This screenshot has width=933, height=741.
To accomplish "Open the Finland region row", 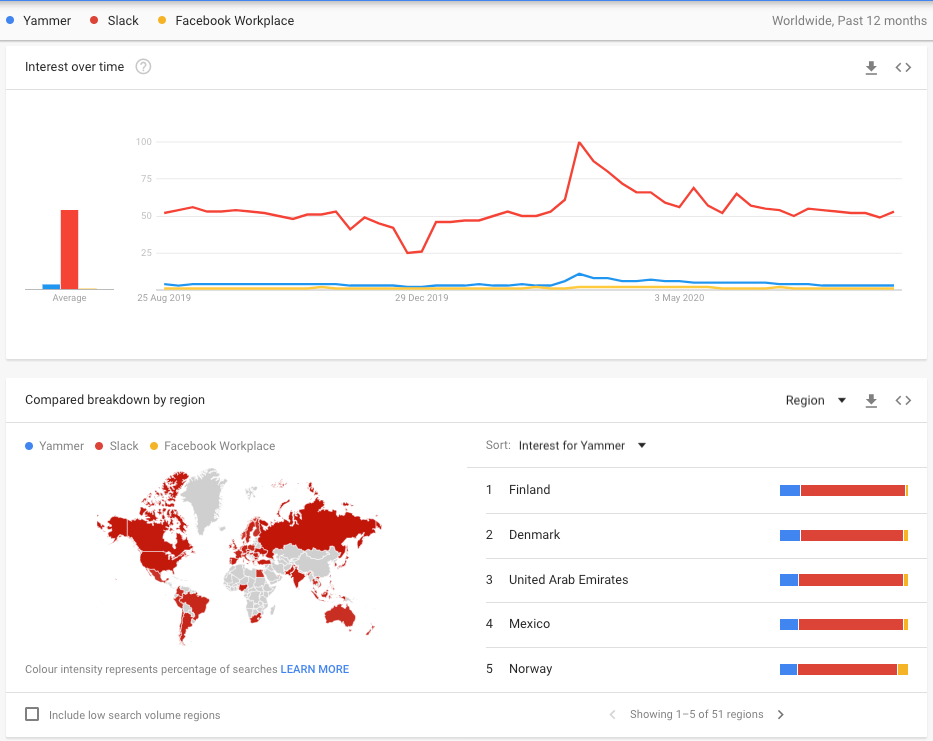I will click(529, 490).
